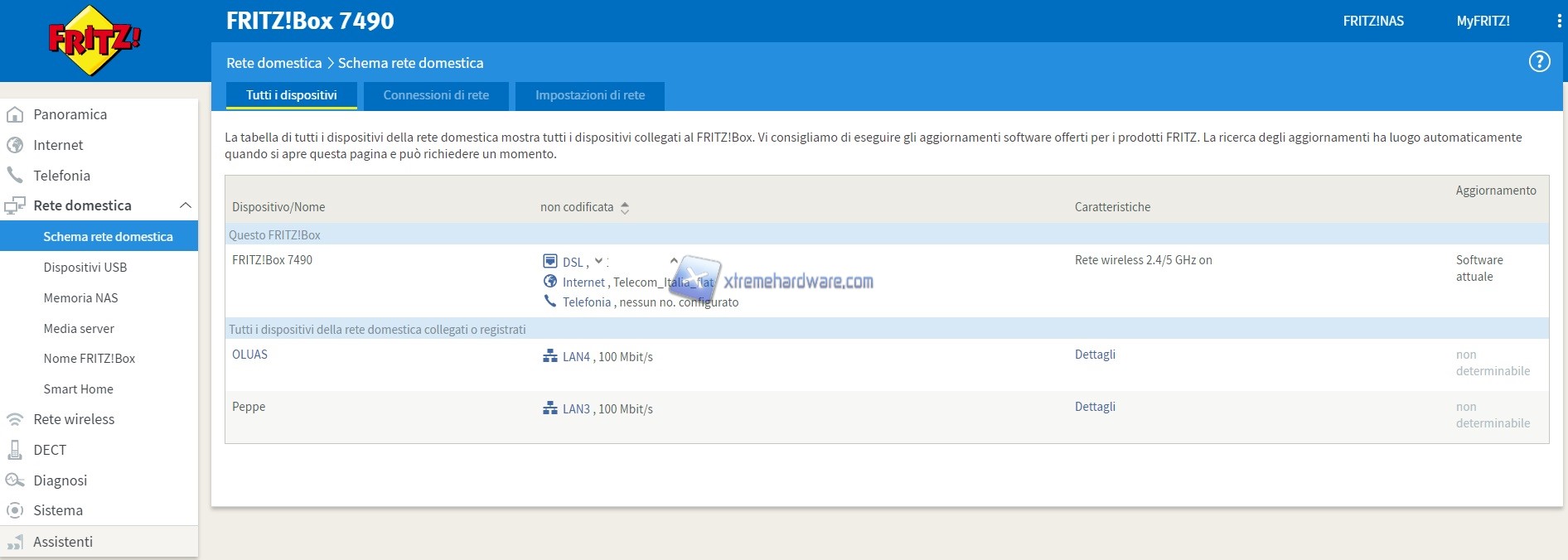Screen dimensions: 1568x560
Task: Click the down arrow next to DSL
Action: tap(598, 261)
